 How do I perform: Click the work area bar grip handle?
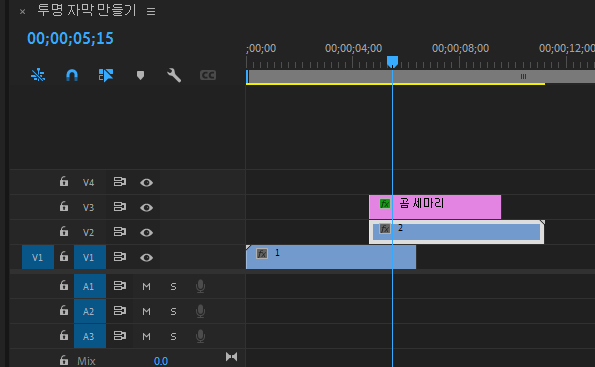523,77
